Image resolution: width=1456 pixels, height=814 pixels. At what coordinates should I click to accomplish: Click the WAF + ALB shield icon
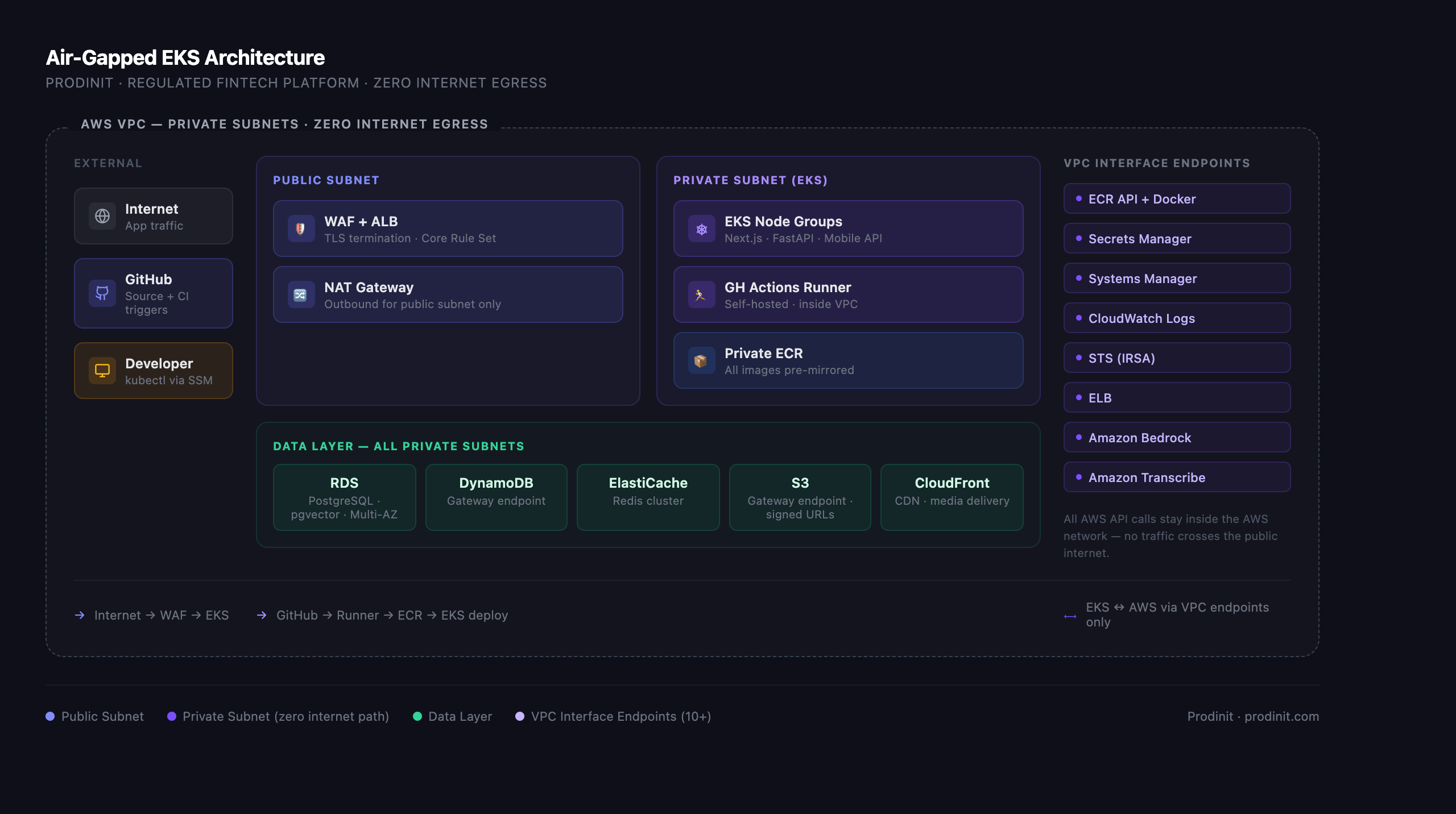[x=301, y=229]
